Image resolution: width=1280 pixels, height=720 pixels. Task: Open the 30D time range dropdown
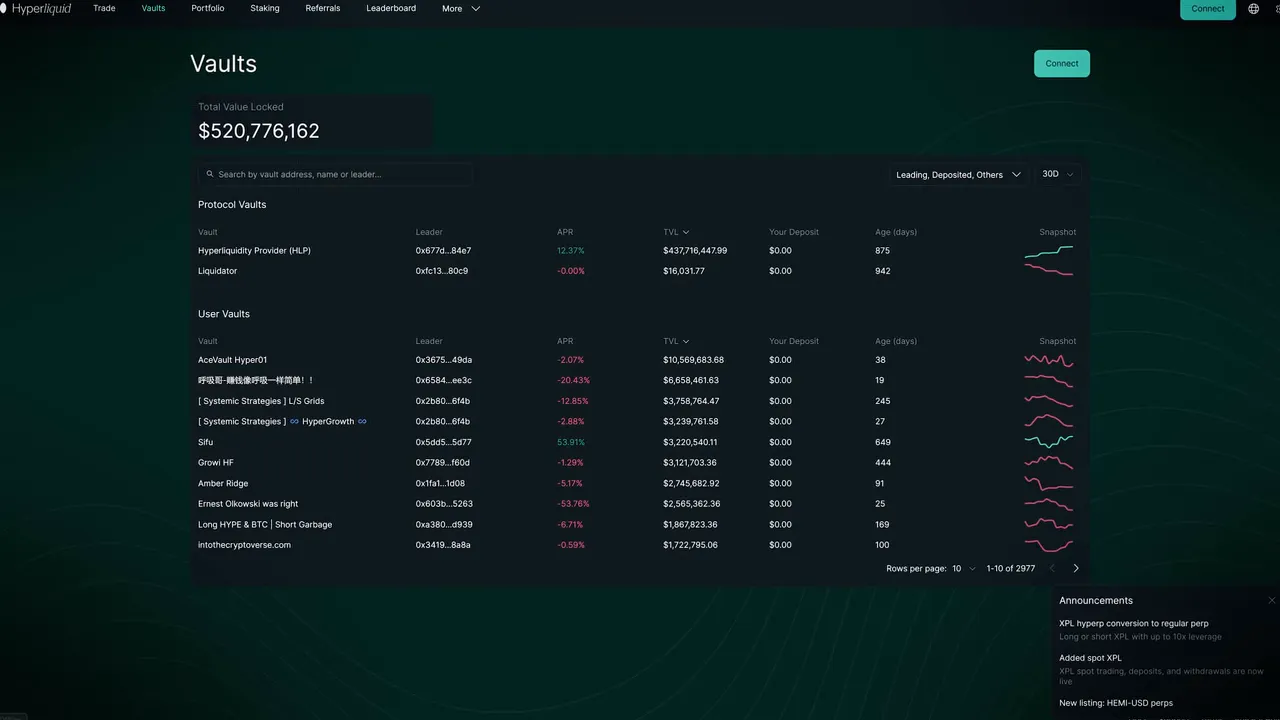pyautogui.click(x=1058, y=174)
